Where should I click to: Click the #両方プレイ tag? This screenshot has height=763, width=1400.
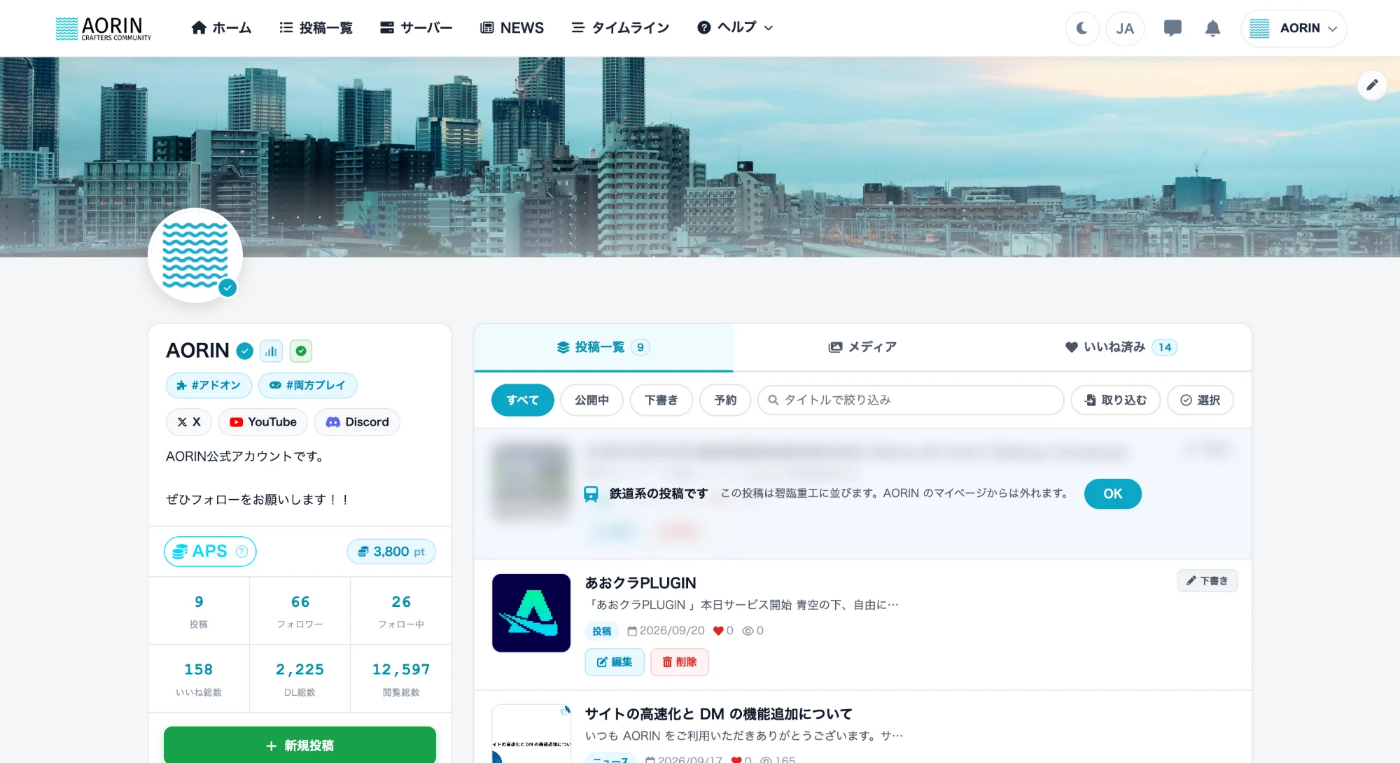308,386
